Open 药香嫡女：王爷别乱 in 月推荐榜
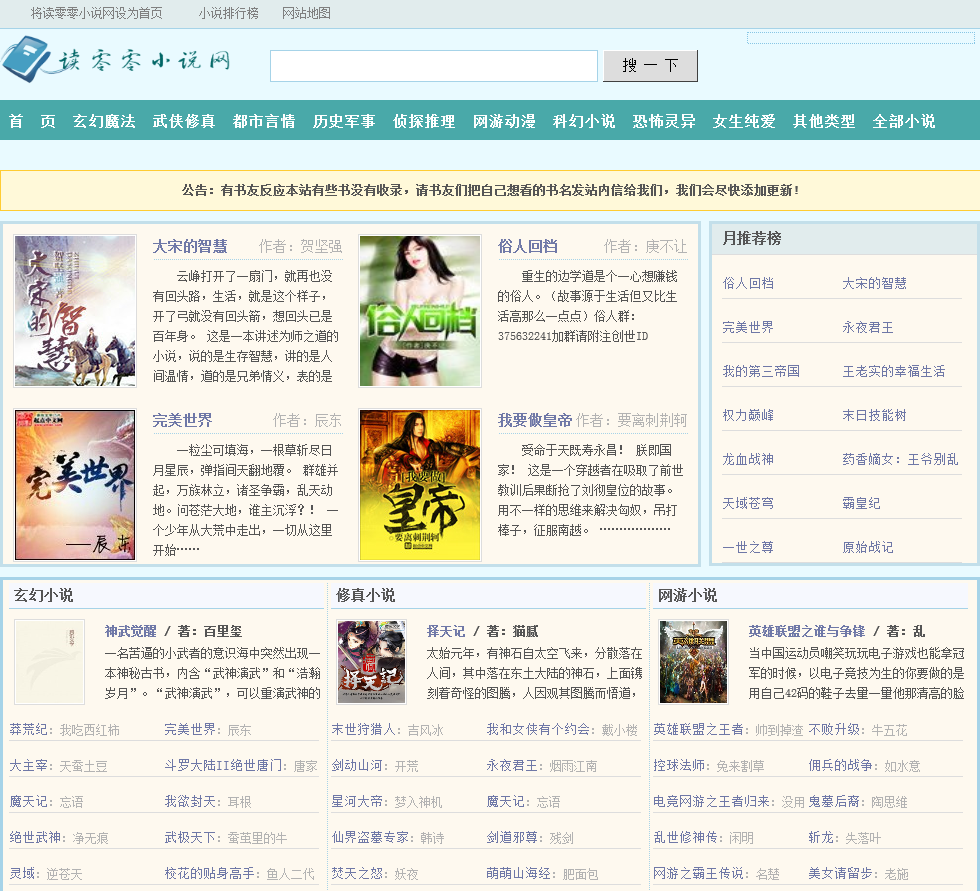The height and width of the screenshot is (891, 980). pos(900,459)
